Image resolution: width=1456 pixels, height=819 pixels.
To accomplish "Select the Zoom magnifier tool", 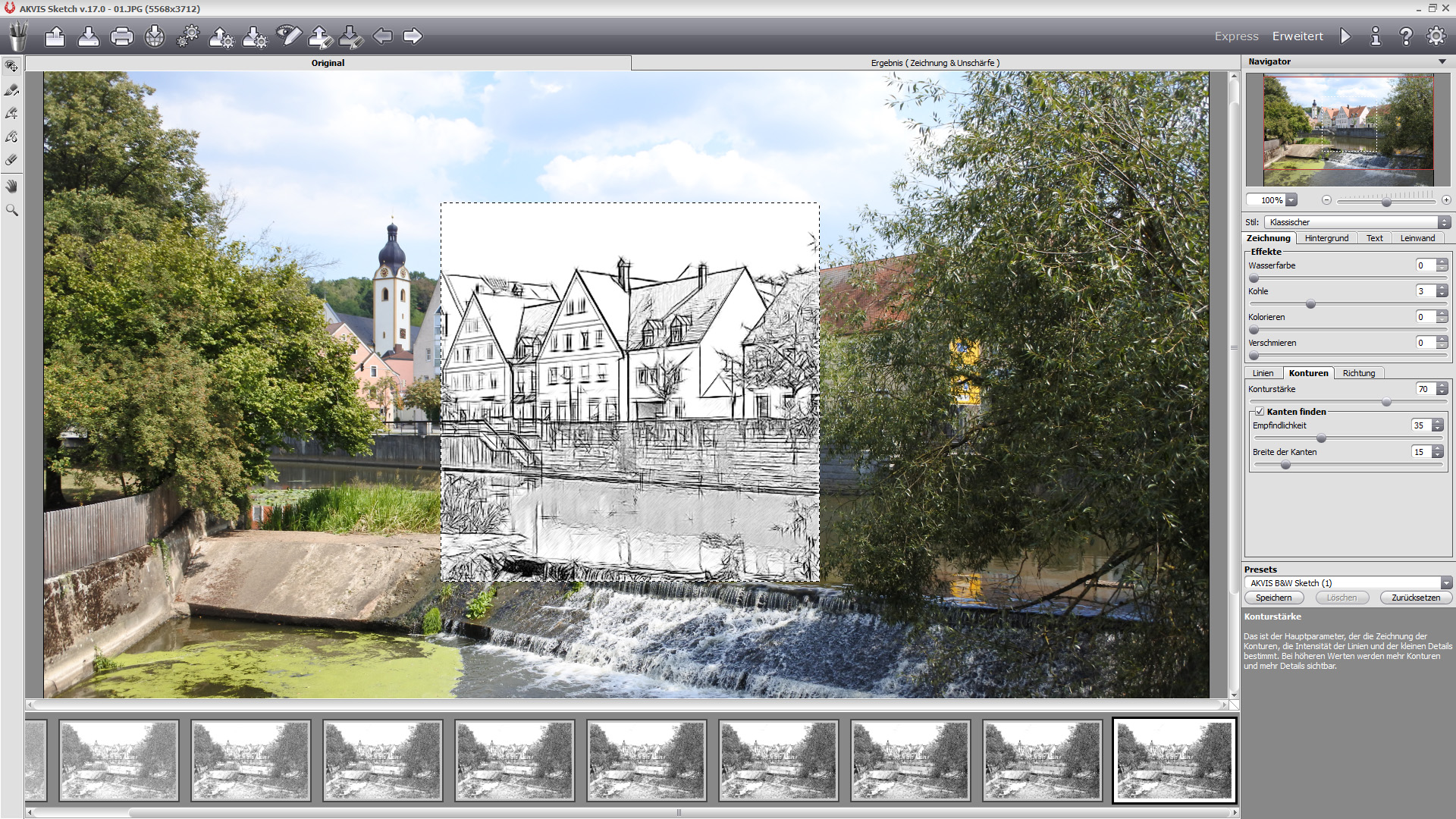I will pos(11,210).
